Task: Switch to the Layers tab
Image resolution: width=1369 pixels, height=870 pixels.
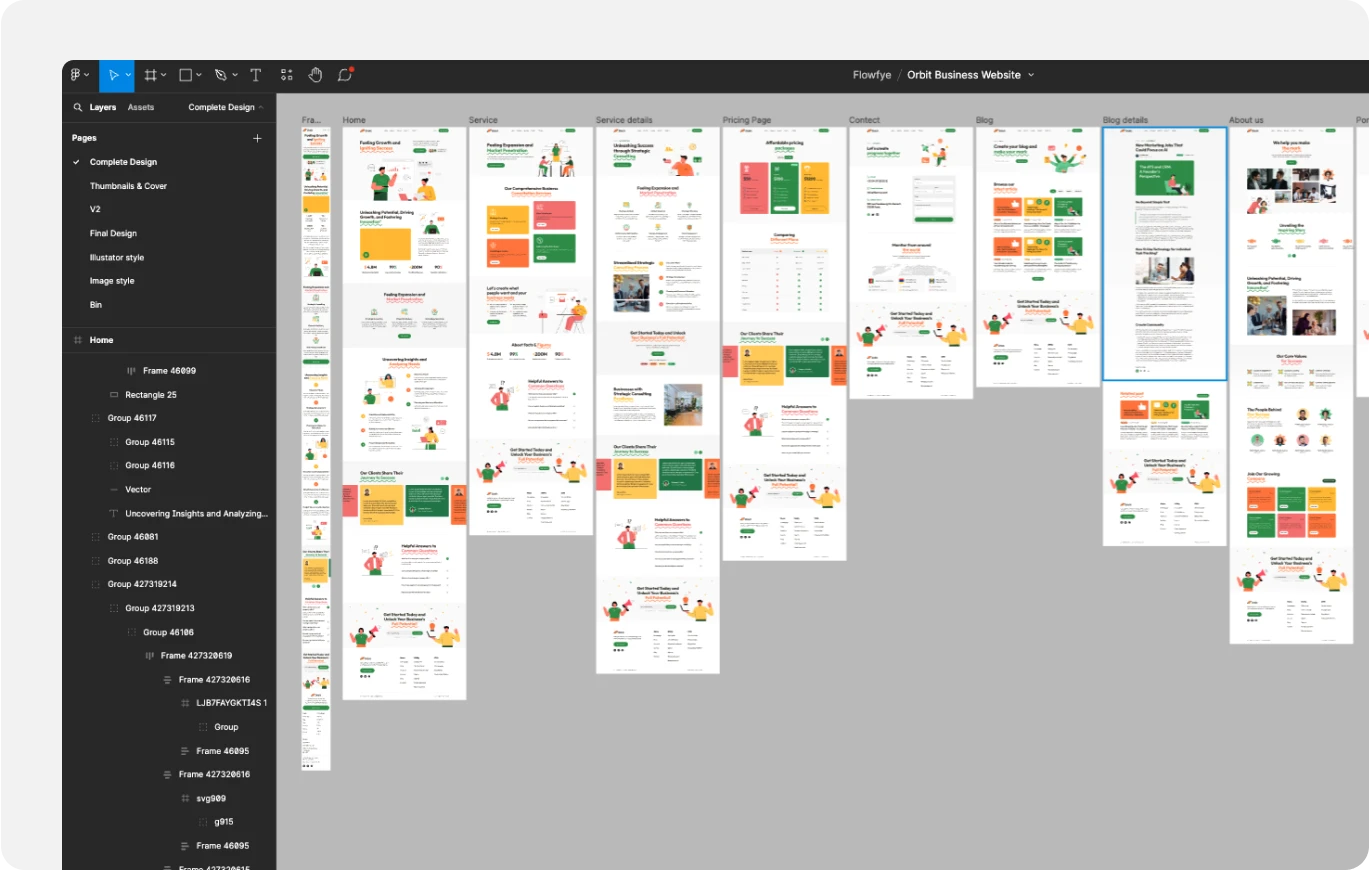Action: (x=103, y=107)
